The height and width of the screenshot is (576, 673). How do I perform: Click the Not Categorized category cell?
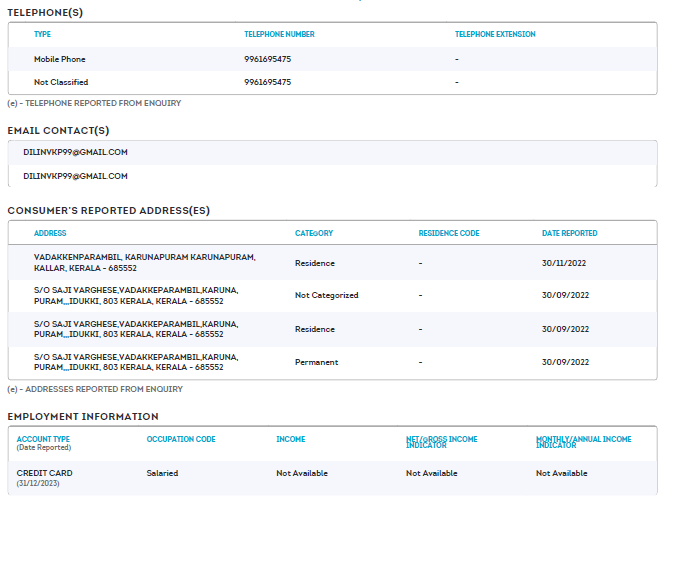point(326,295)
